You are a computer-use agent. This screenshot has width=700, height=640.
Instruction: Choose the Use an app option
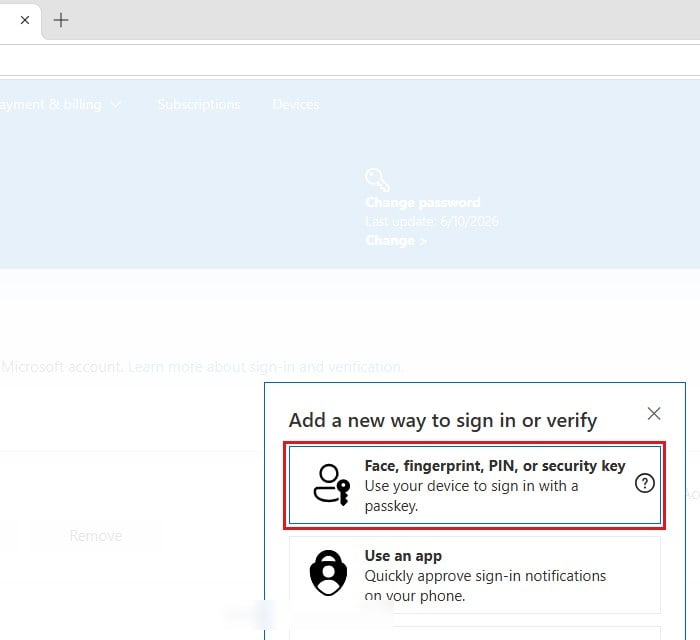(475, 575)
